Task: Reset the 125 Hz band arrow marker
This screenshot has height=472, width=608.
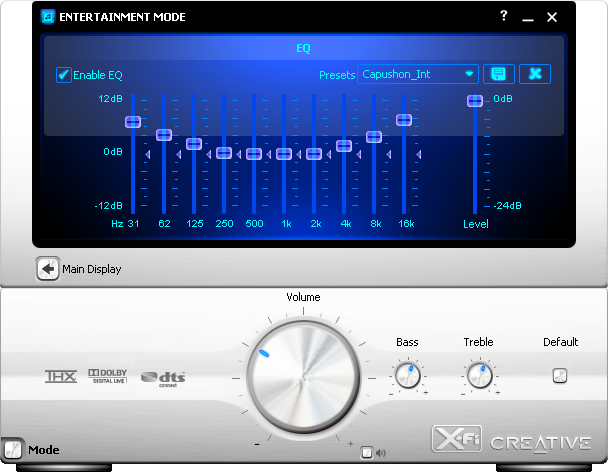Action: tap(209, 155)
